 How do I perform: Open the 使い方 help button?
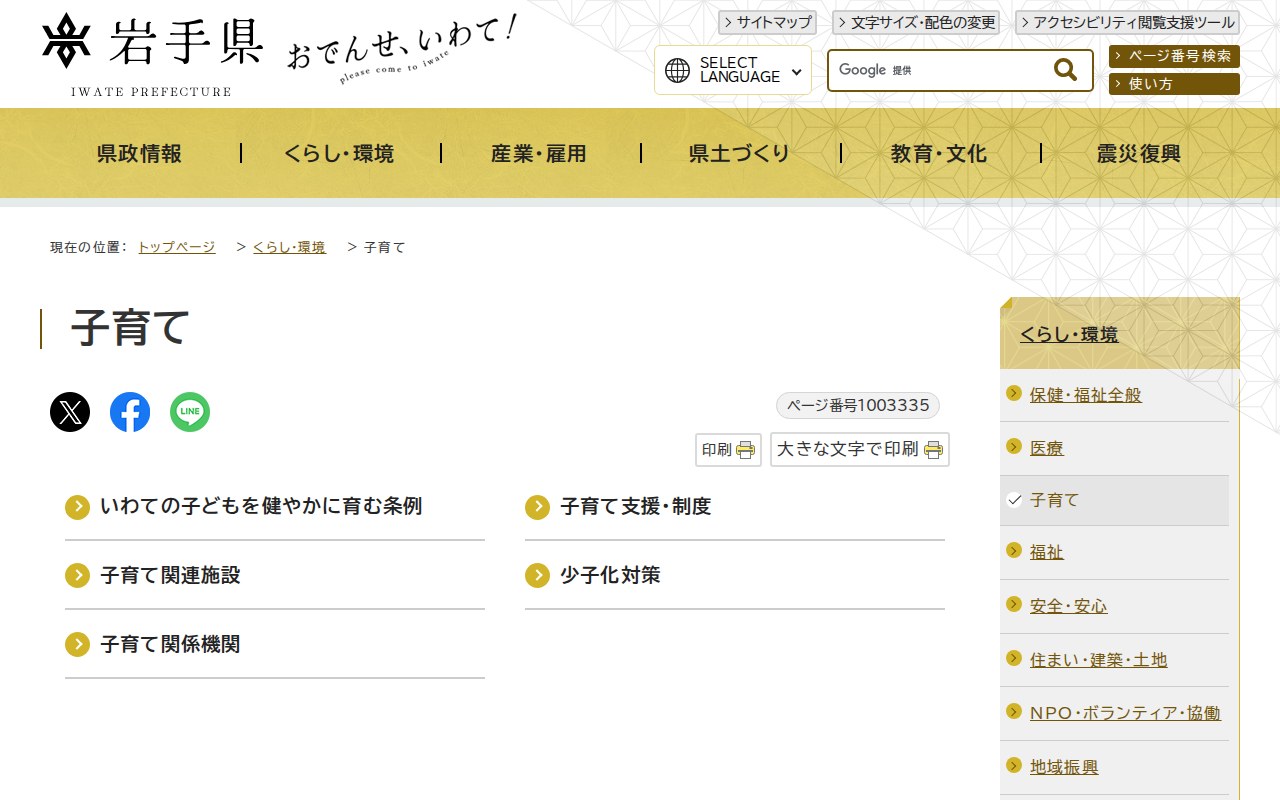tap(1174, 84)
